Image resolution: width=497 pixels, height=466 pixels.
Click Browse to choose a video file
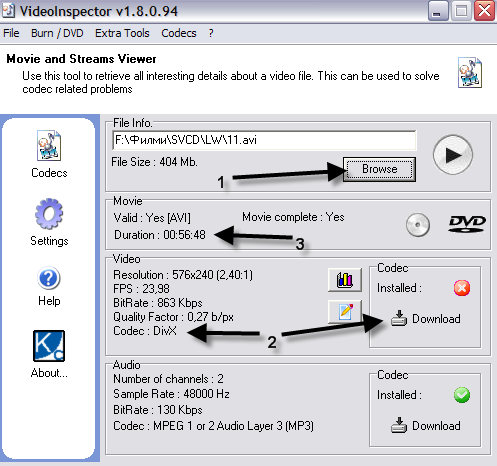tap(379, 169)
